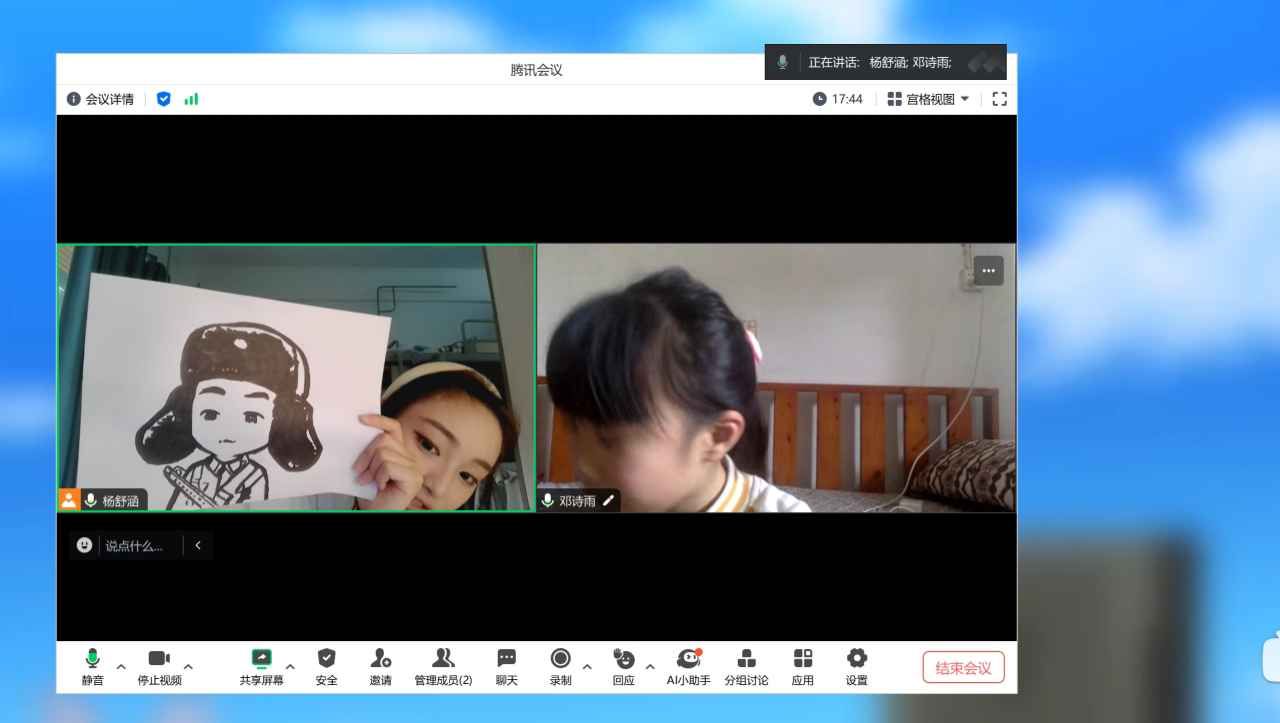
Task: Open 设置 settings gear
Action: click(857, 659)
